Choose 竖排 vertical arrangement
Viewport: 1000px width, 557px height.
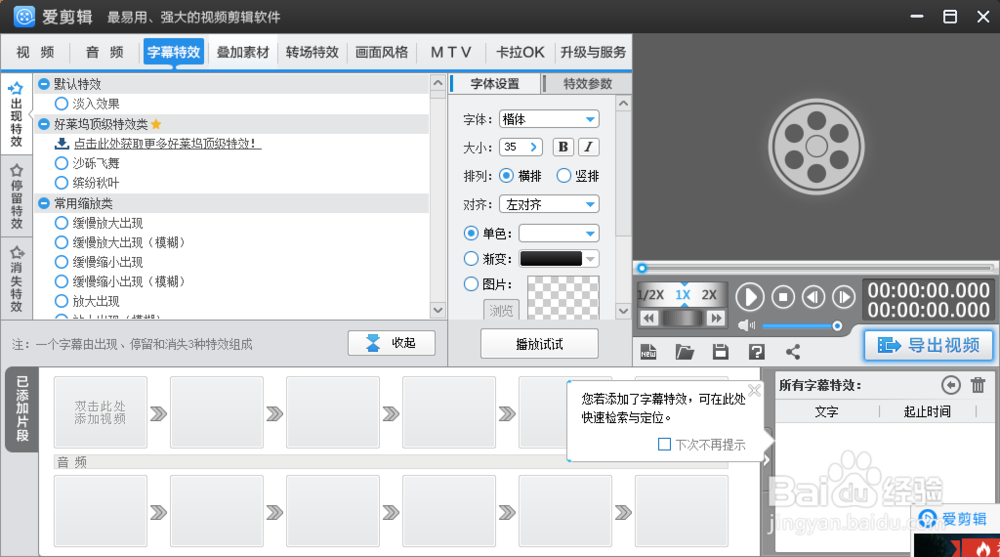(x=563, y=175)
